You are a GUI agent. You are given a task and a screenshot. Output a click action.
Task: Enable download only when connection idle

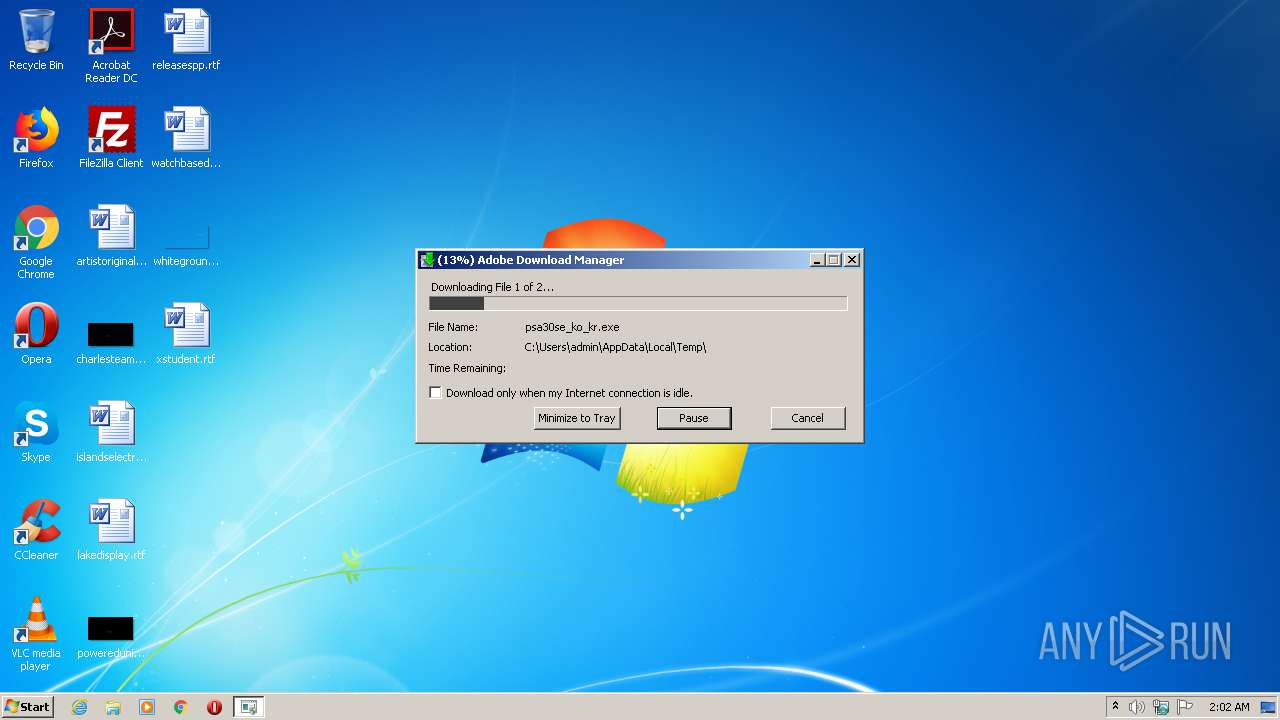435,393
